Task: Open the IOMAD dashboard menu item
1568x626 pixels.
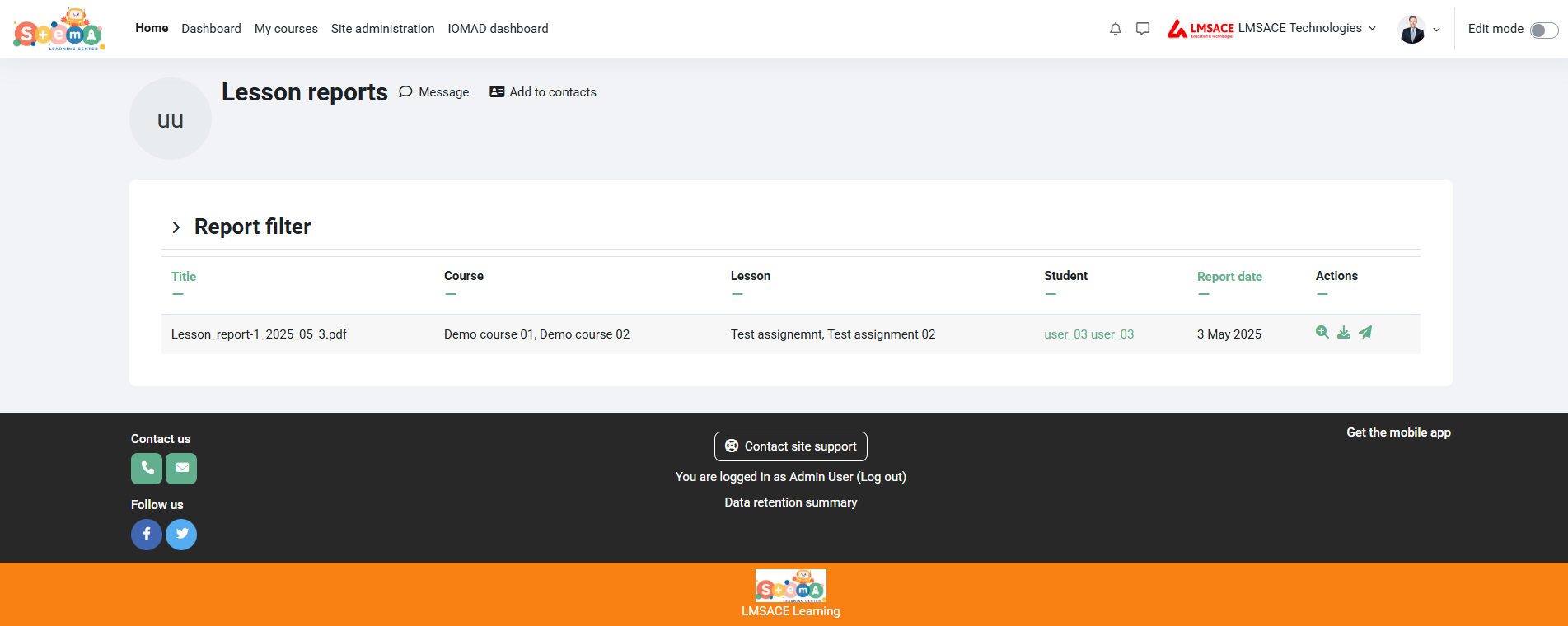Action: tap(498, 29)
